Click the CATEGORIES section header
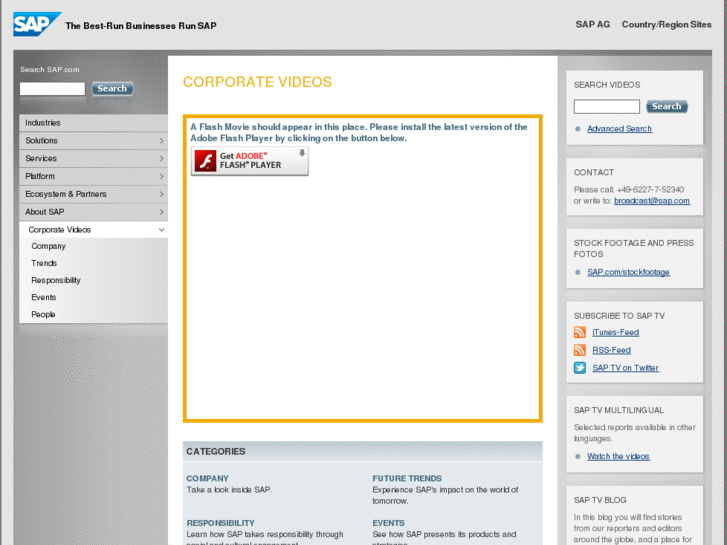727x545 pixels. pos(363,451)
